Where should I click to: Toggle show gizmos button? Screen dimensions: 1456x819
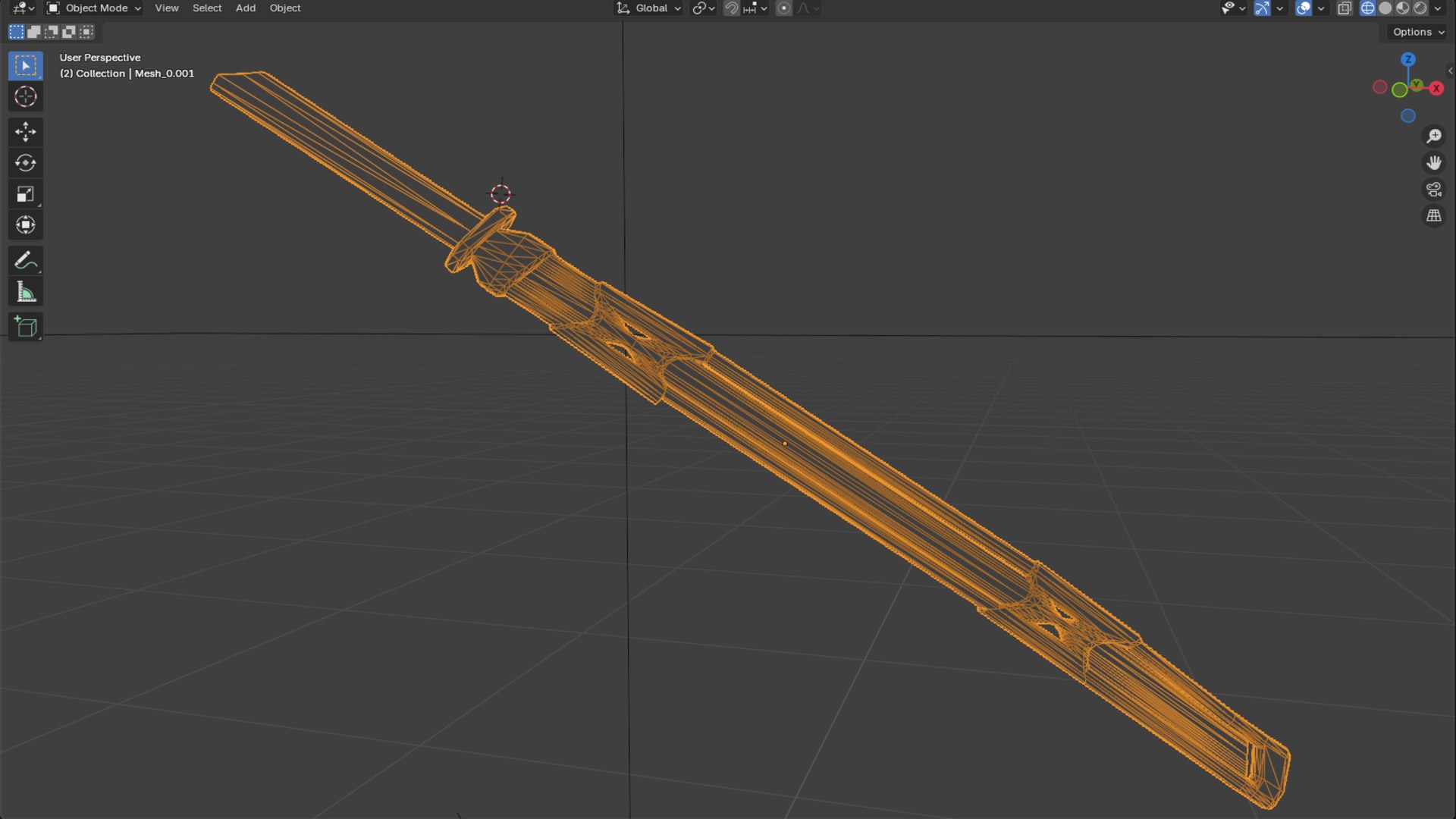click(x=1262, y=8)
